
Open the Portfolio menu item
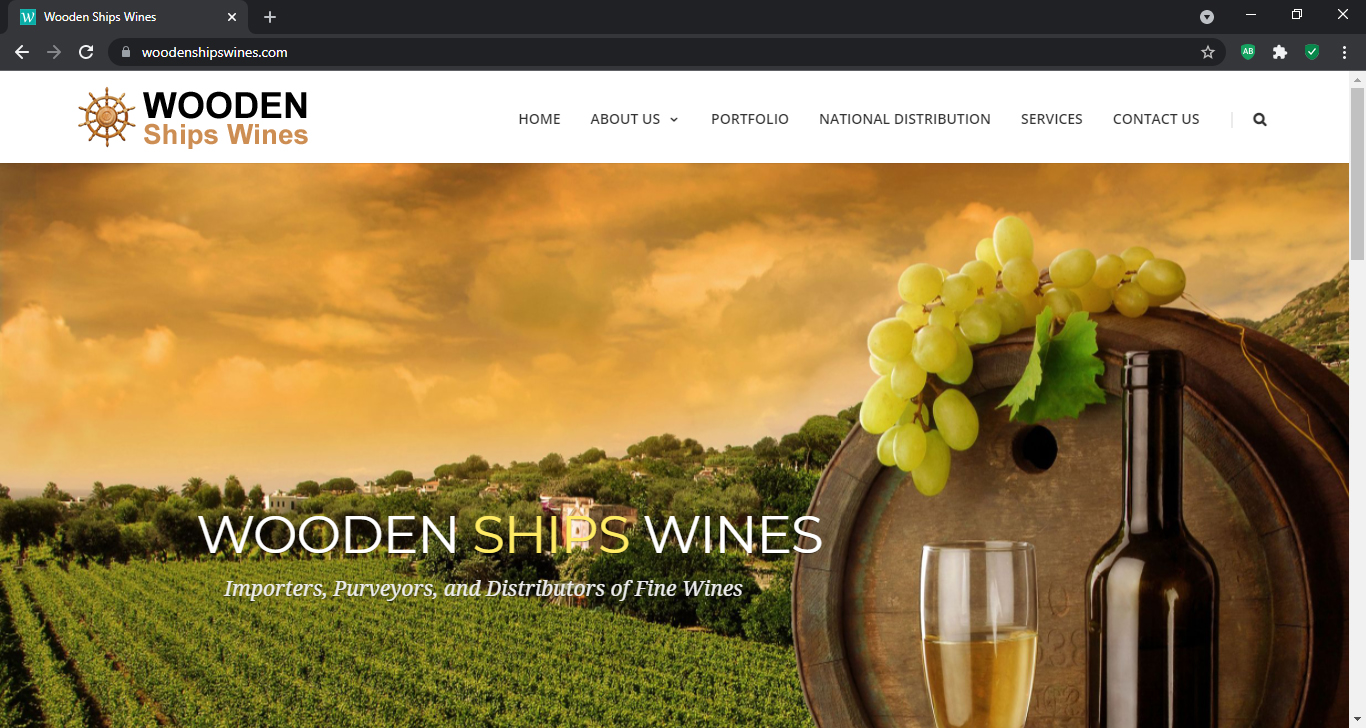[x=750, y=119]
